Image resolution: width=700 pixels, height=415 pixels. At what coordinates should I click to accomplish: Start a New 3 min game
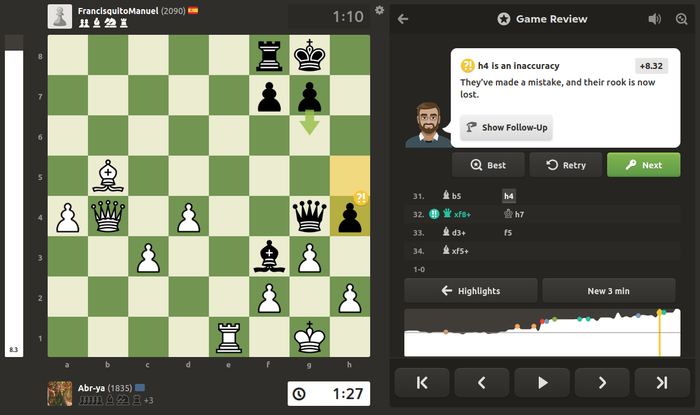point(611,290)
